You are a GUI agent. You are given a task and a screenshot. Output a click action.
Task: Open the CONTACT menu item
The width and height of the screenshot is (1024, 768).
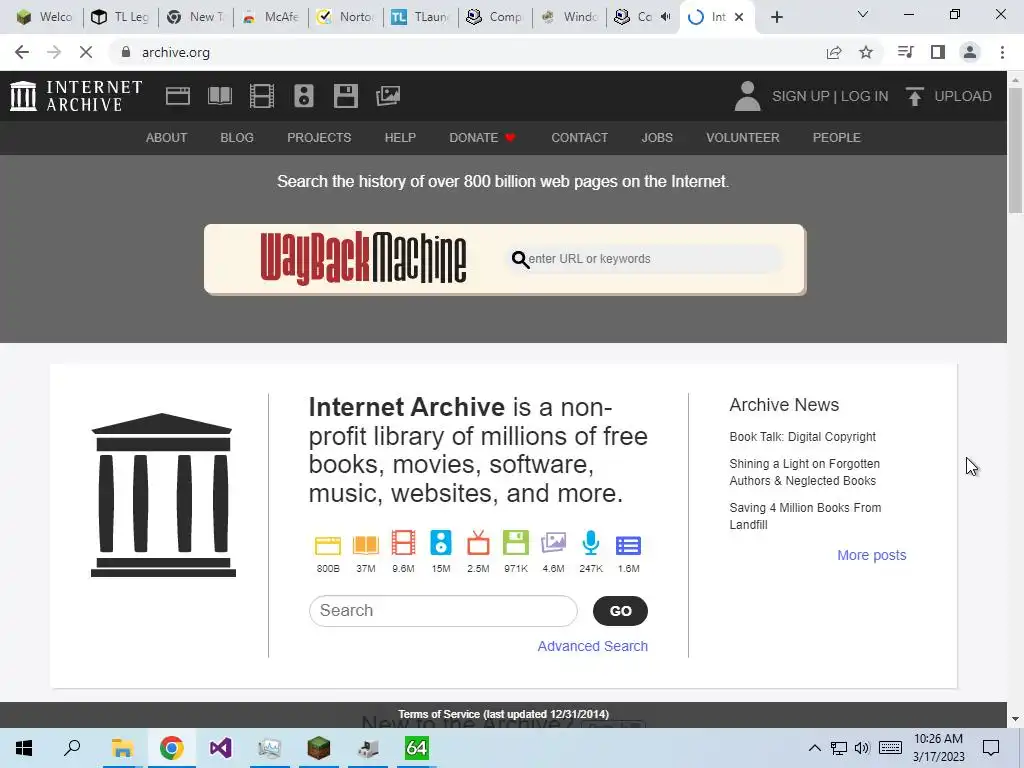[x=579, y=138]
